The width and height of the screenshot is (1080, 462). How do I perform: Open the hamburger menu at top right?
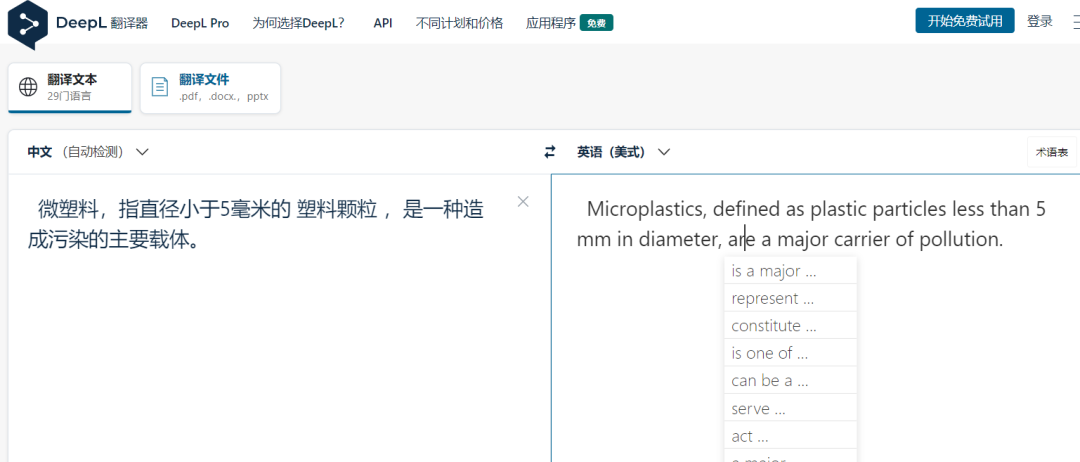coord(1075,22)
